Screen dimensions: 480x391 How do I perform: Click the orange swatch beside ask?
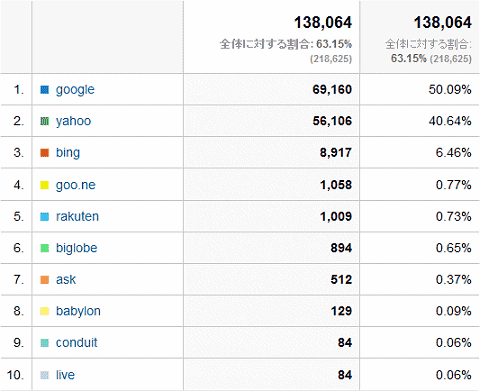tap(45, 280)
